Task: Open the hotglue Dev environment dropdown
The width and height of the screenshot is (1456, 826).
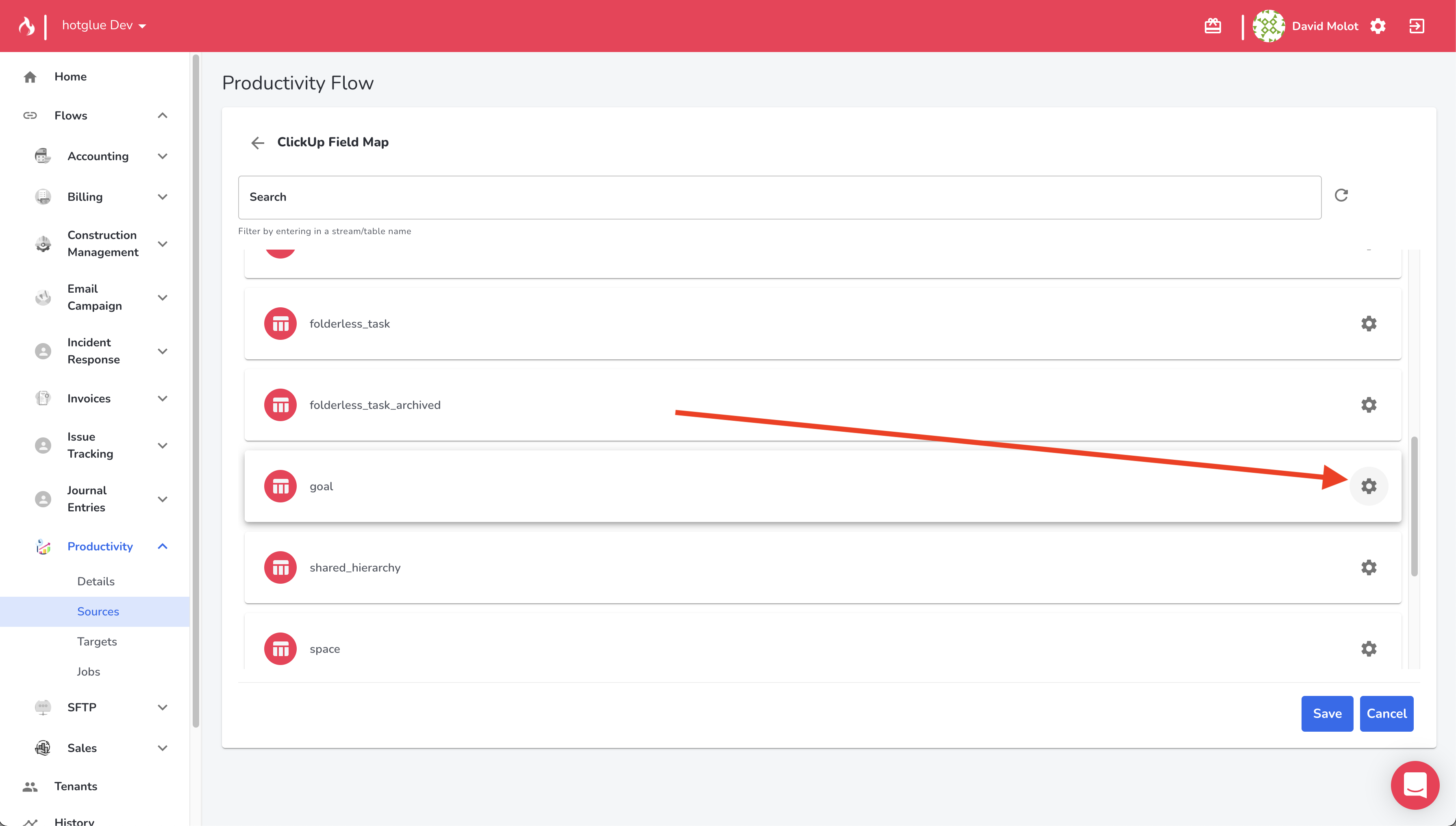Action: coord(104,26)
